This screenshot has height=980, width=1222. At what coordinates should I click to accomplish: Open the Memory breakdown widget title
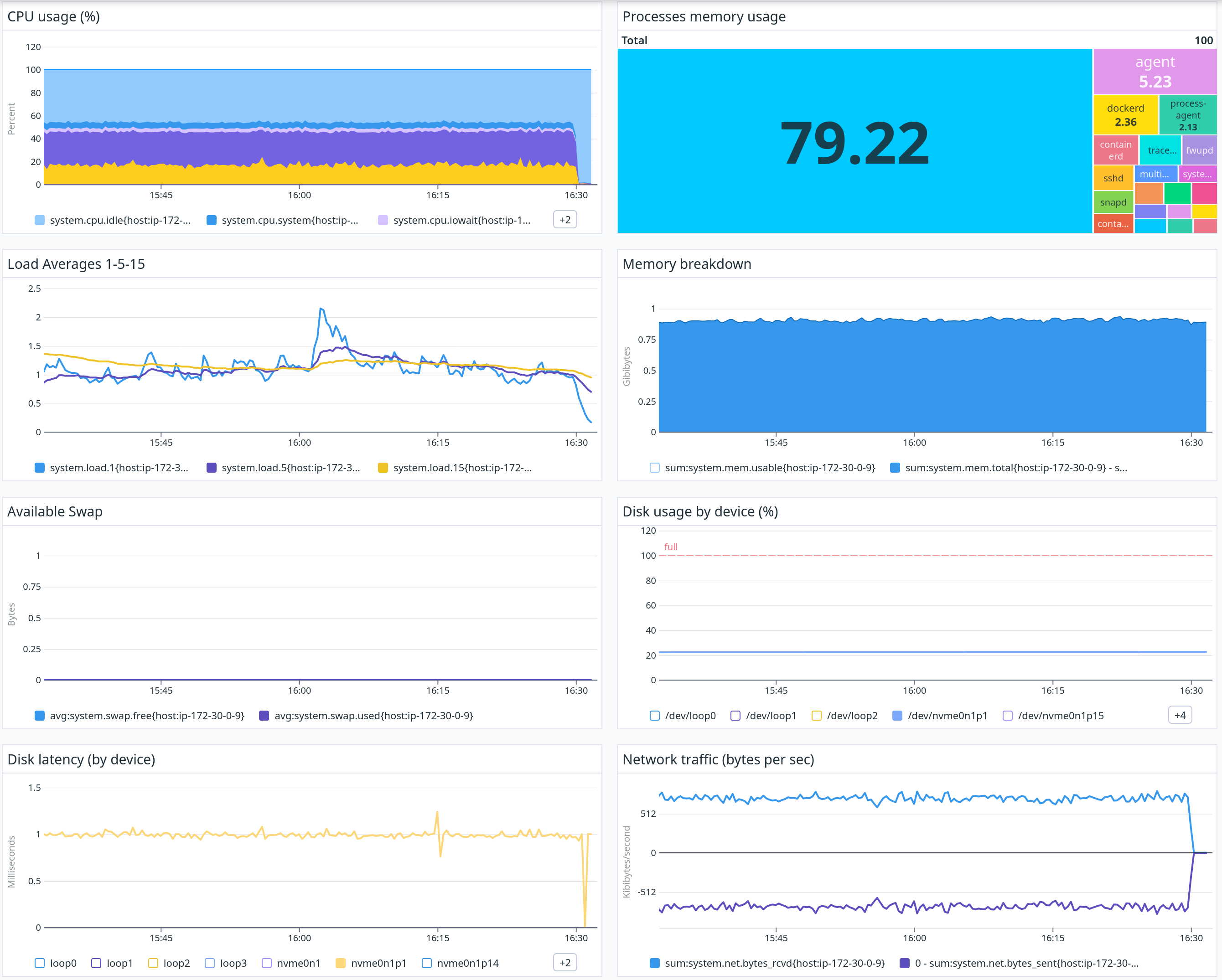pyautogui.click(x=687, y=264)
